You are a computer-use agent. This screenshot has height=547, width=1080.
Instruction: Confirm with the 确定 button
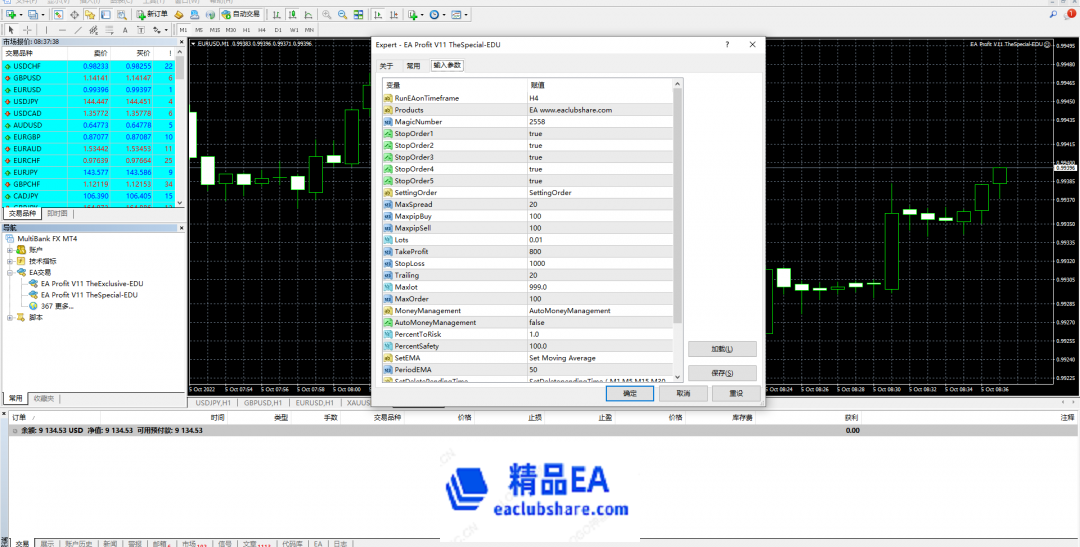630,393
